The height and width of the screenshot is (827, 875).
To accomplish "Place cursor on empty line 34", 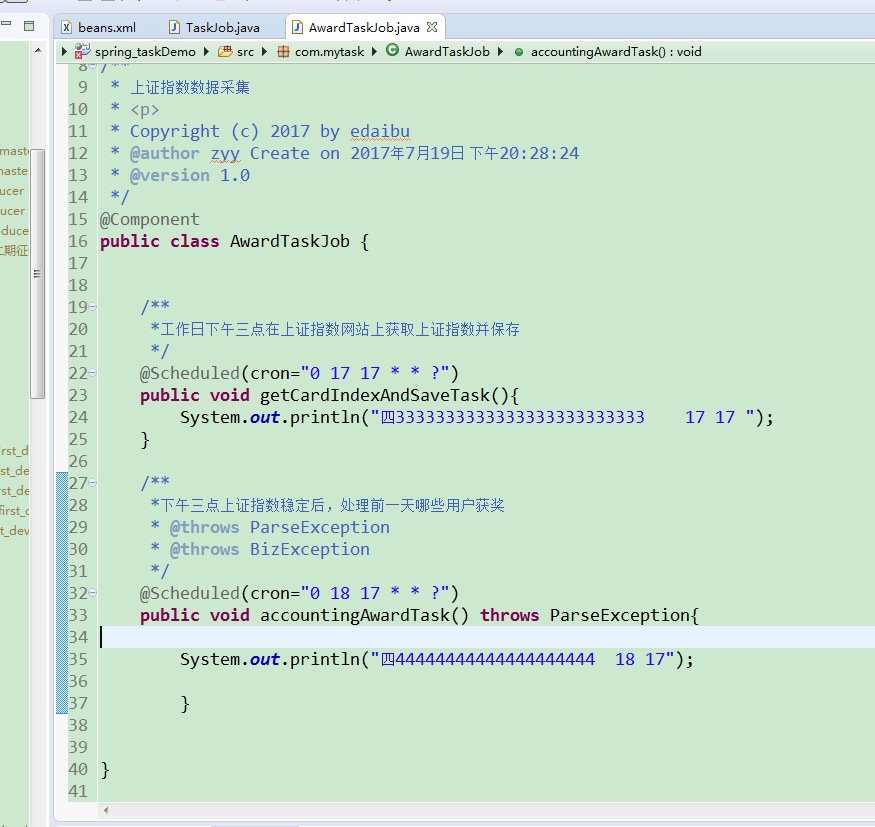I will (485, 637).
